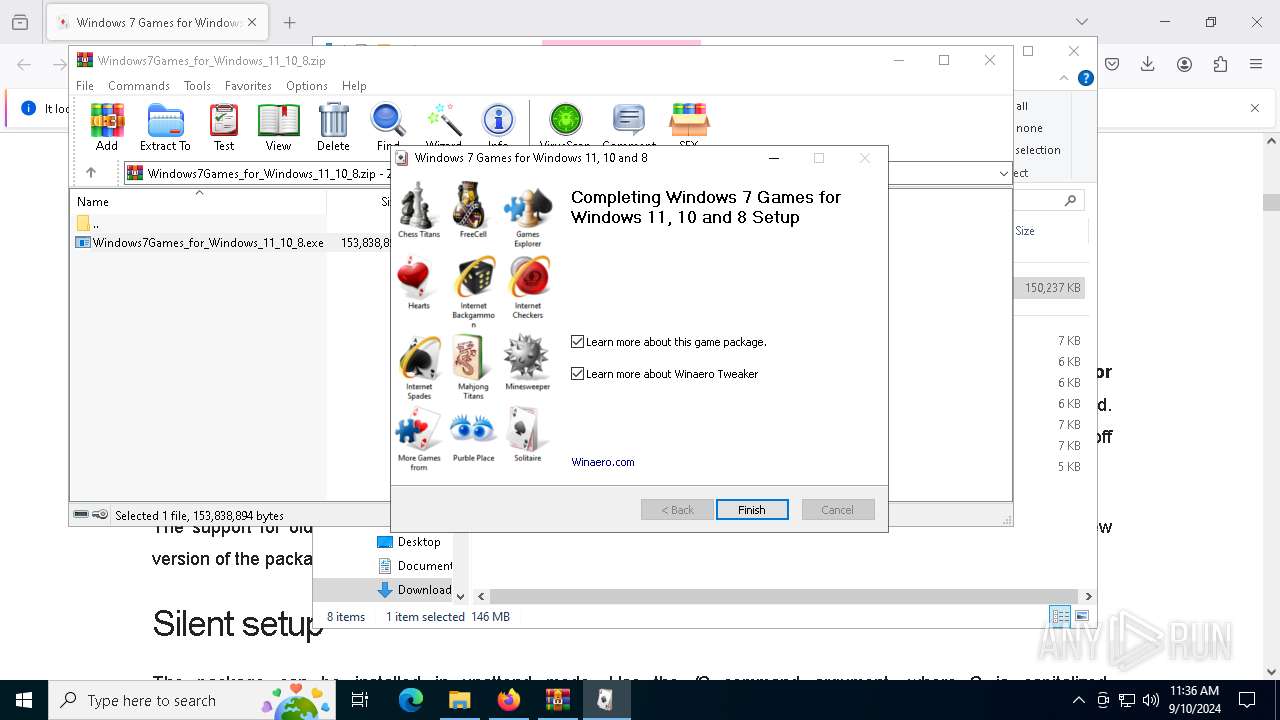Open File Explorer from taskbar

[x=459, y=700]
